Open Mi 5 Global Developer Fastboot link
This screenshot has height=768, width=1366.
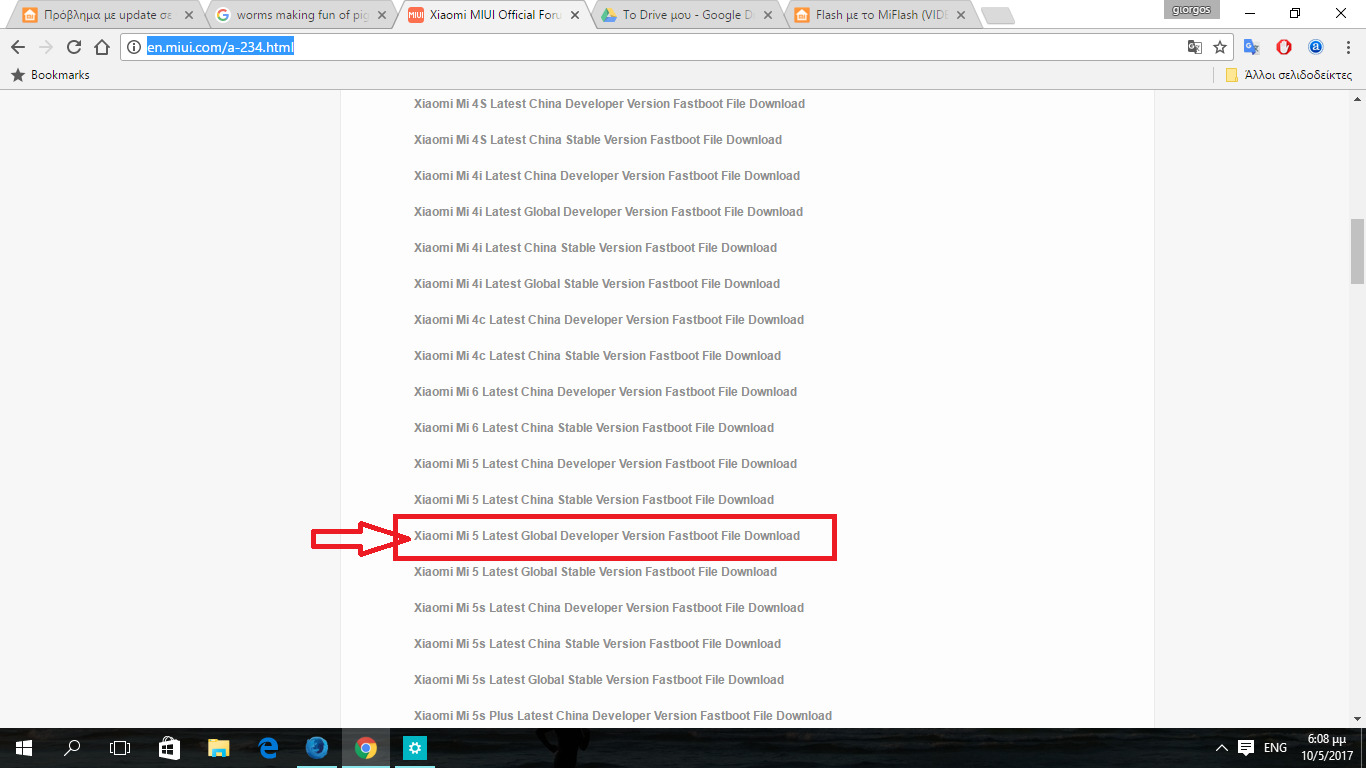click(x=607, y=536)
